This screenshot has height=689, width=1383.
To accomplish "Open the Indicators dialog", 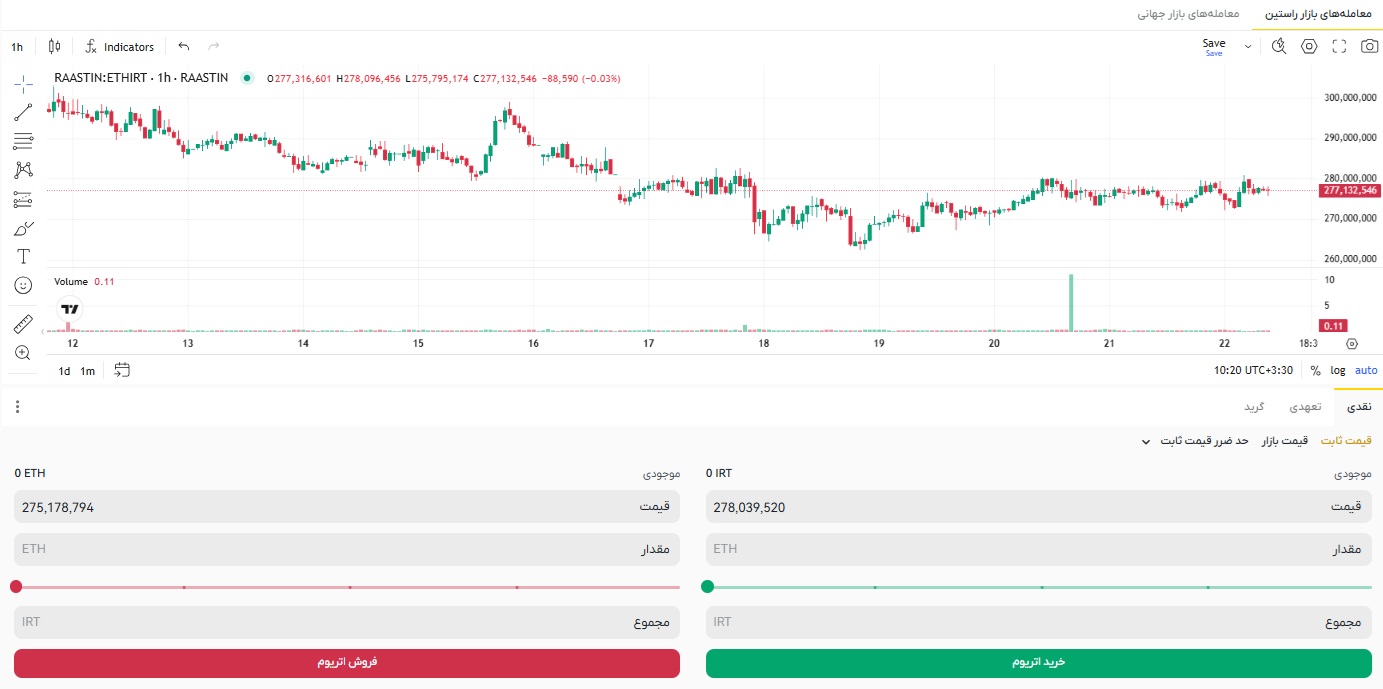I will 120,46.
